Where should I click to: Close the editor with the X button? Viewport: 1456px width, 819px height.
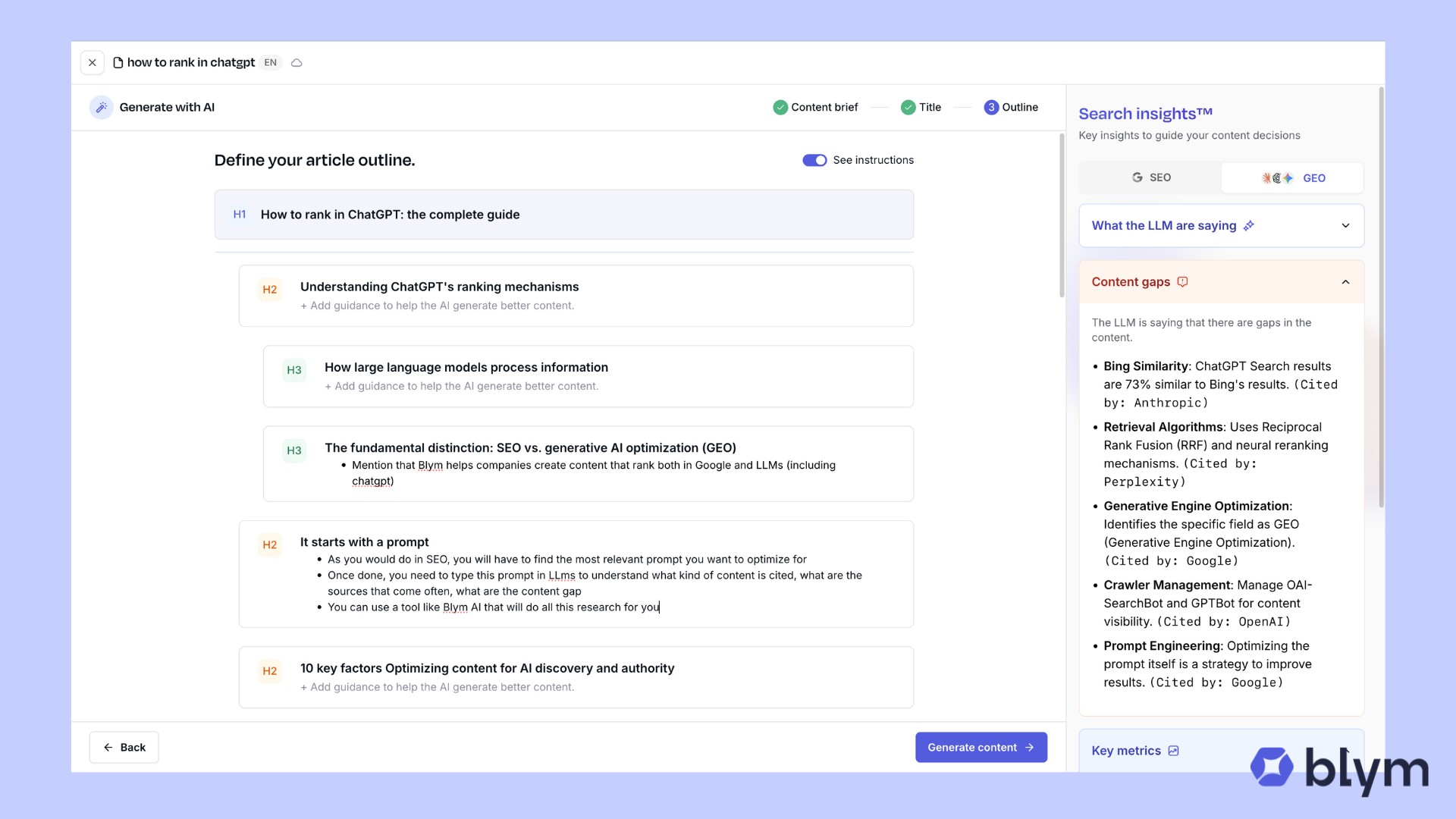click(93, 63)
